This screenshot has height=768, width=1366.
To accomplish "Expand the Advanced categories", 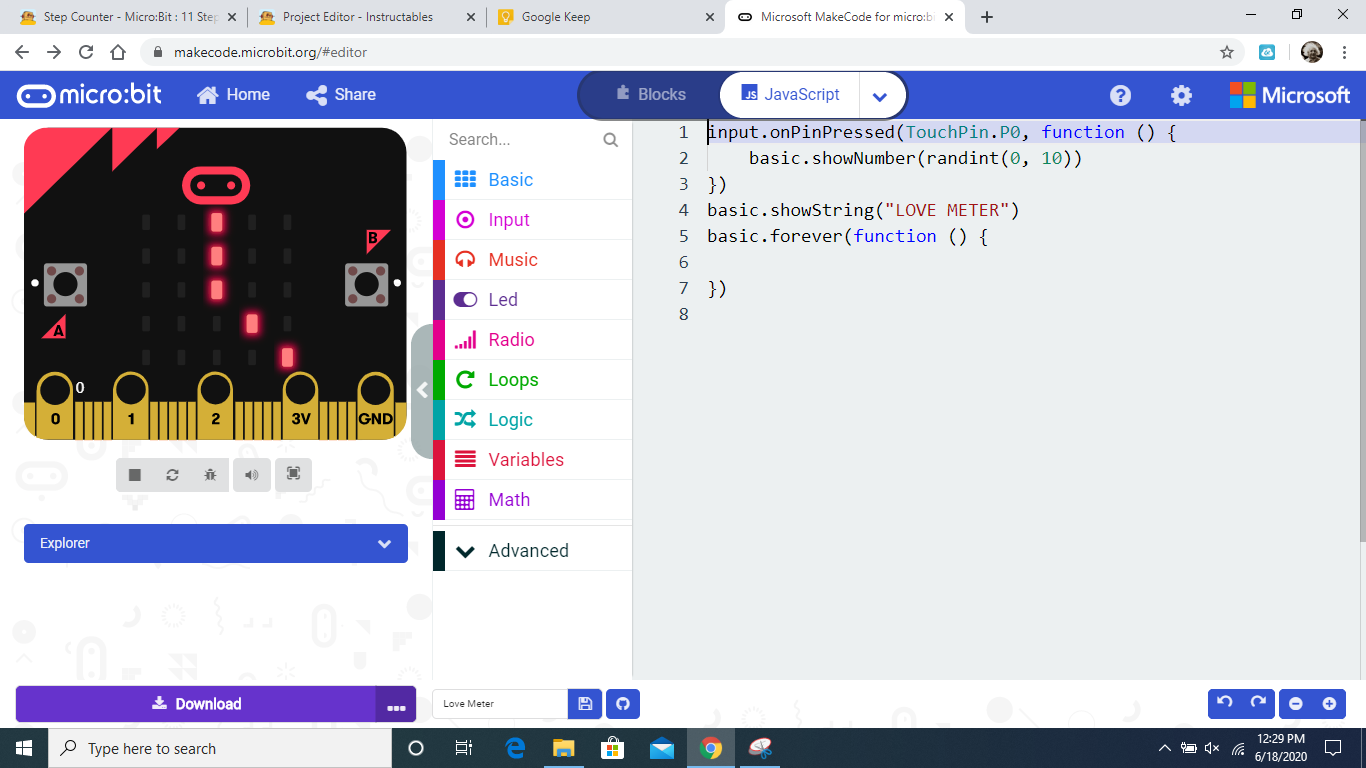I will coord(528,549).
